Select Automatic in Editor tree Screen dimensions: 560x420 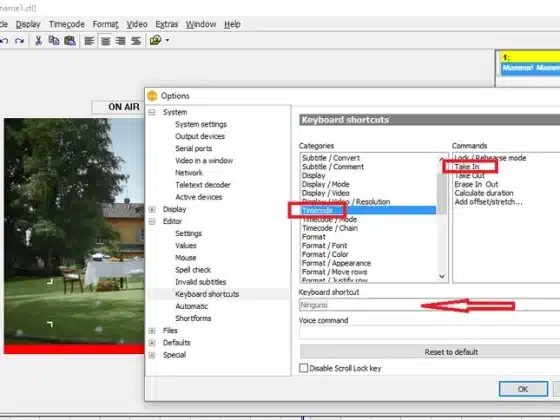(192, 306)
